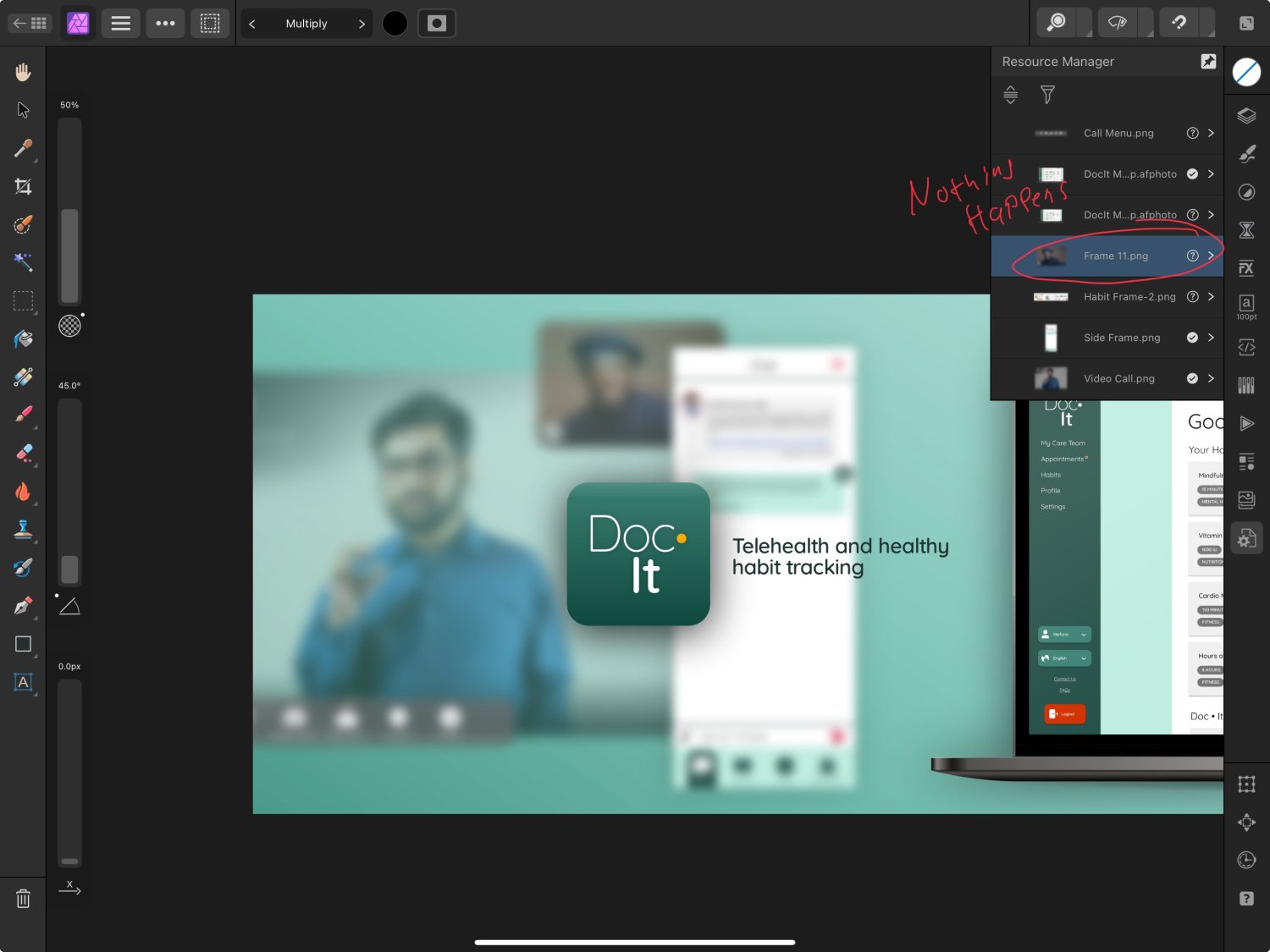Select the Paint Brush tool
Viewport: 1270px width, 952px height.
tap(23, 415)
